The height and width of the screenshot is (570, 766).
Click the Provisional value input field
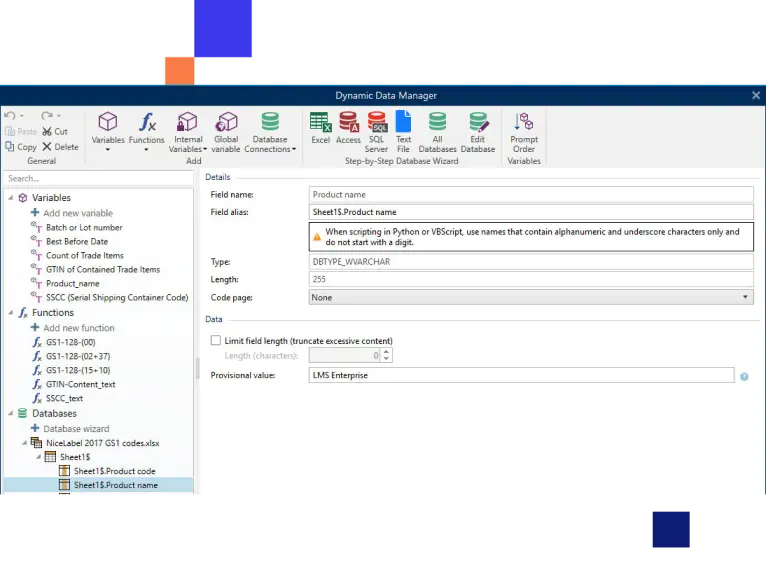point(521,376)
